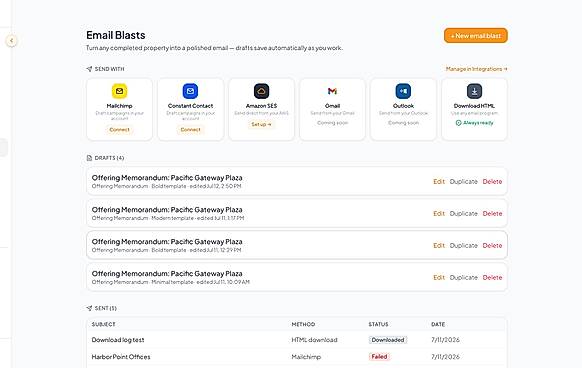Duplicate the draft edited Jul 12, 2:50 PM

[x=464, y=182]
